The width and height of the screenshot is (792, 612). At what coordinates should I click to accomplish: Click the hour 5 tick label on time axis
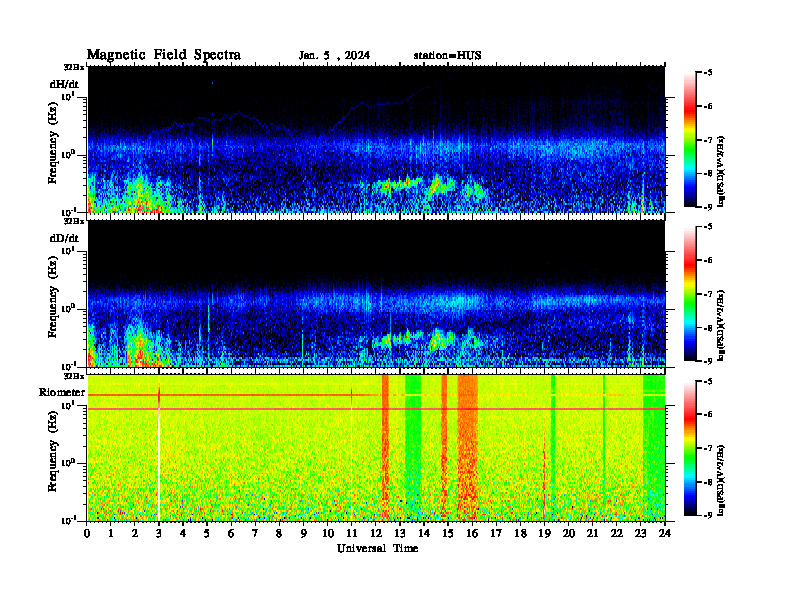(x=207, y=534)
